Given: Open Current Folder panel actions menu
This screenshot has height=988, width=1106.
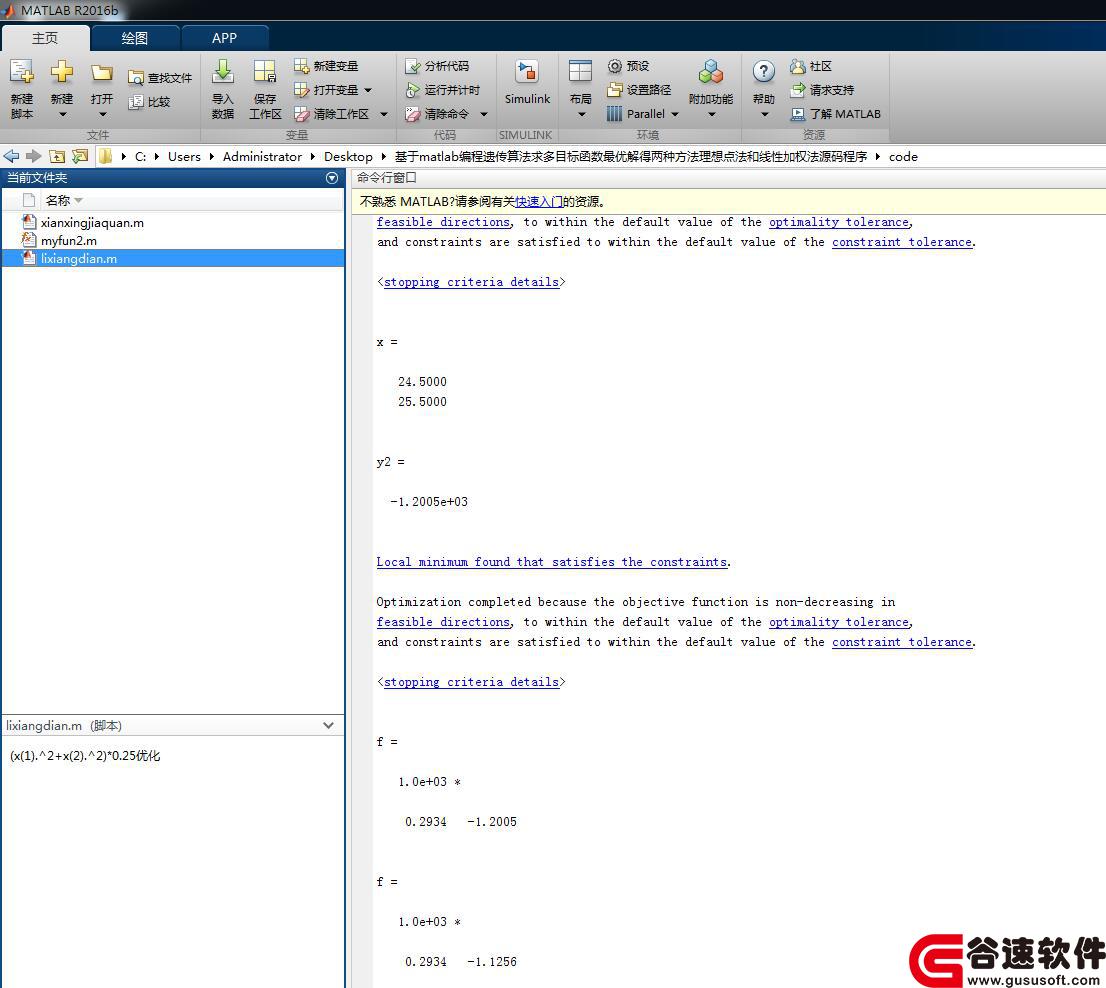Looking at the screenshot, I should point(332,178).
